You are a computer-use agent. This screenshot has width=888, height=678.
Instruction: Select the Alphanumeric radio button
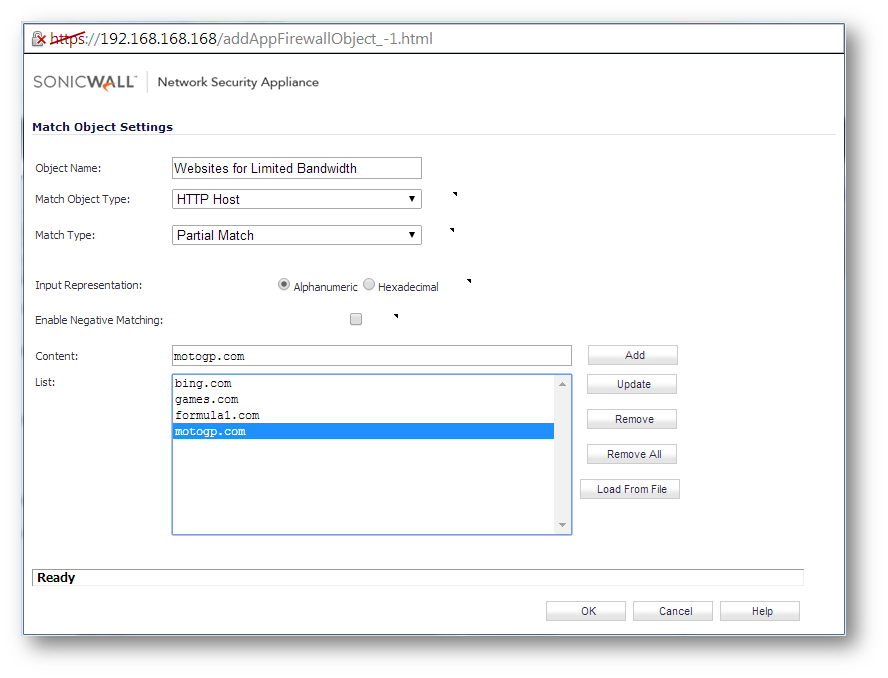(284, 284)
